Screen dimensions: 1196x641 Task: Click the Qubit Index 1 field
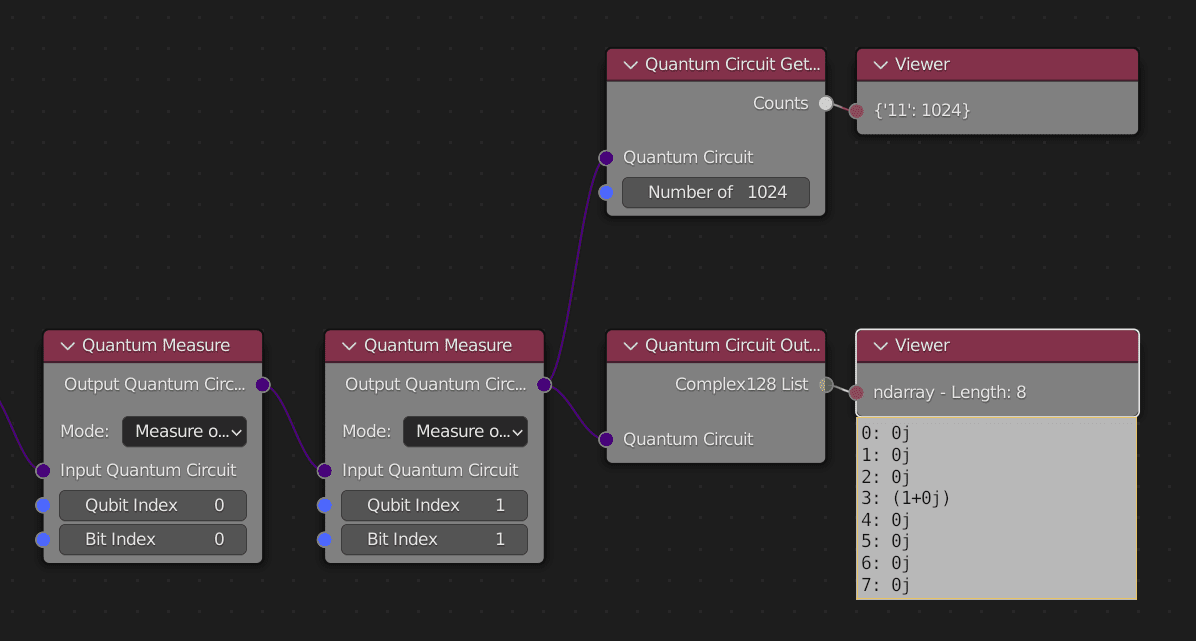434,505
